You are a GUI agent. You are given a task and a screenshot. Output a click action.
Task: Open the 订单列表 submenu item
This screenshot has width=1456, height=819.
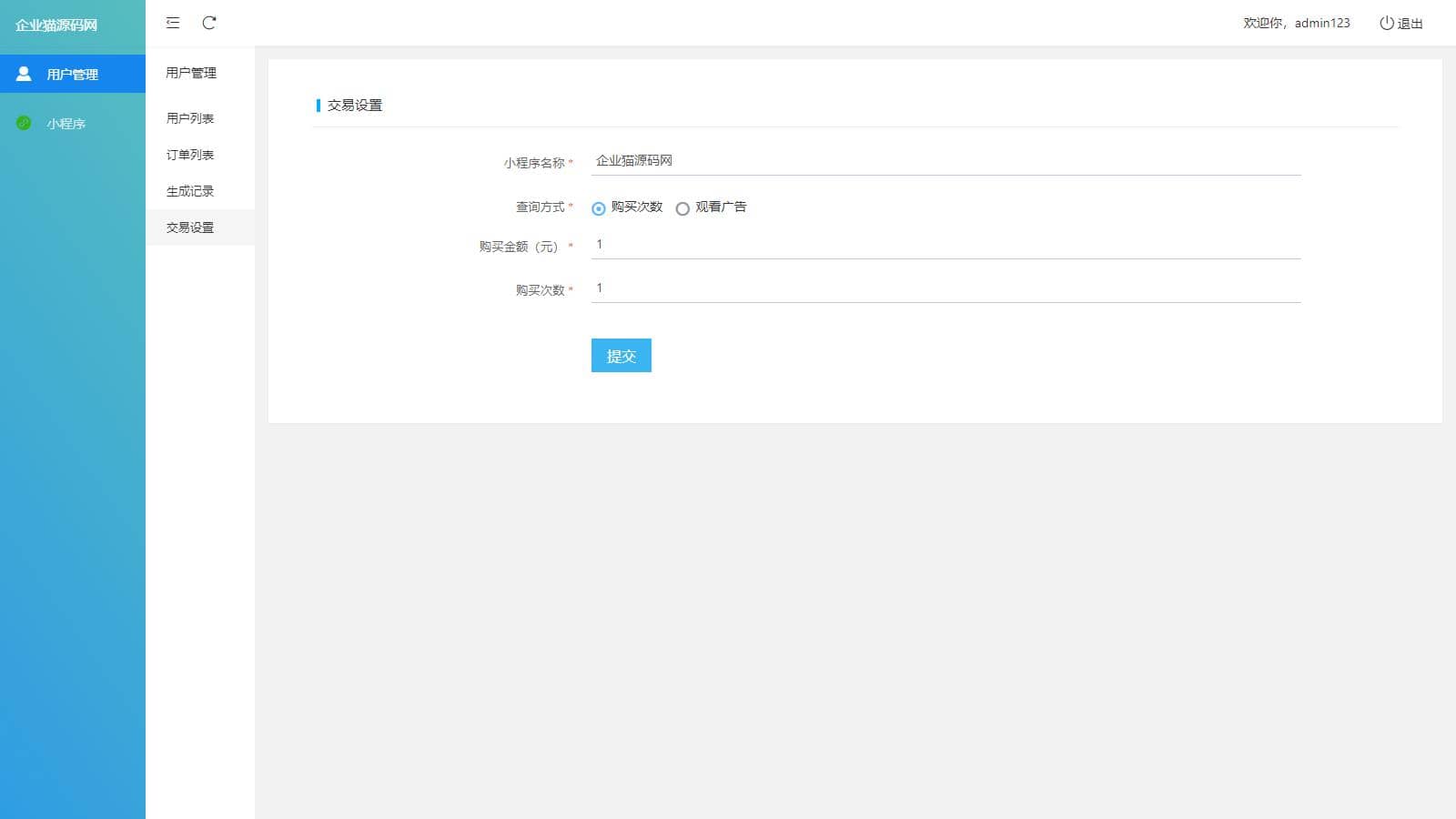click(190, 155)
